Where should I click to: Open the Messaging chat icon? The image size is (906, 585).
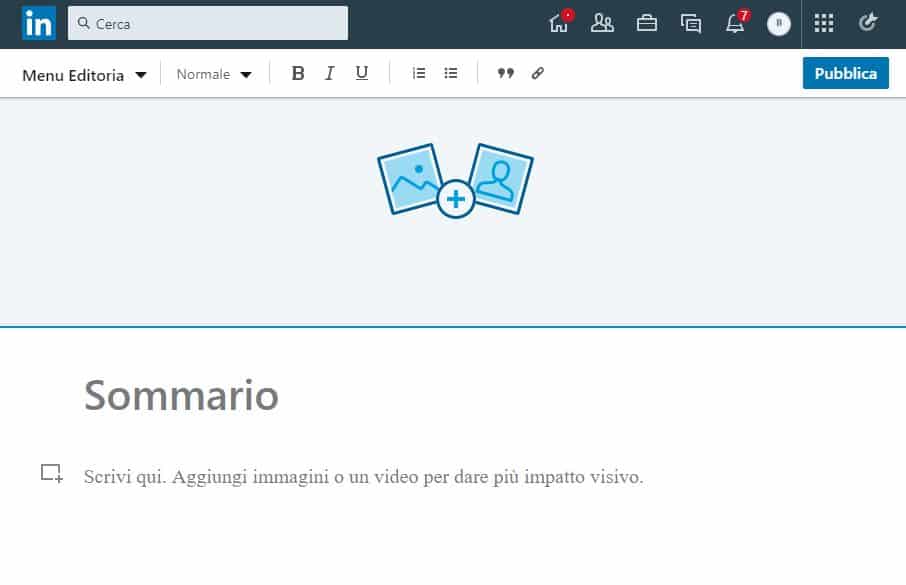tap(690, 23)
